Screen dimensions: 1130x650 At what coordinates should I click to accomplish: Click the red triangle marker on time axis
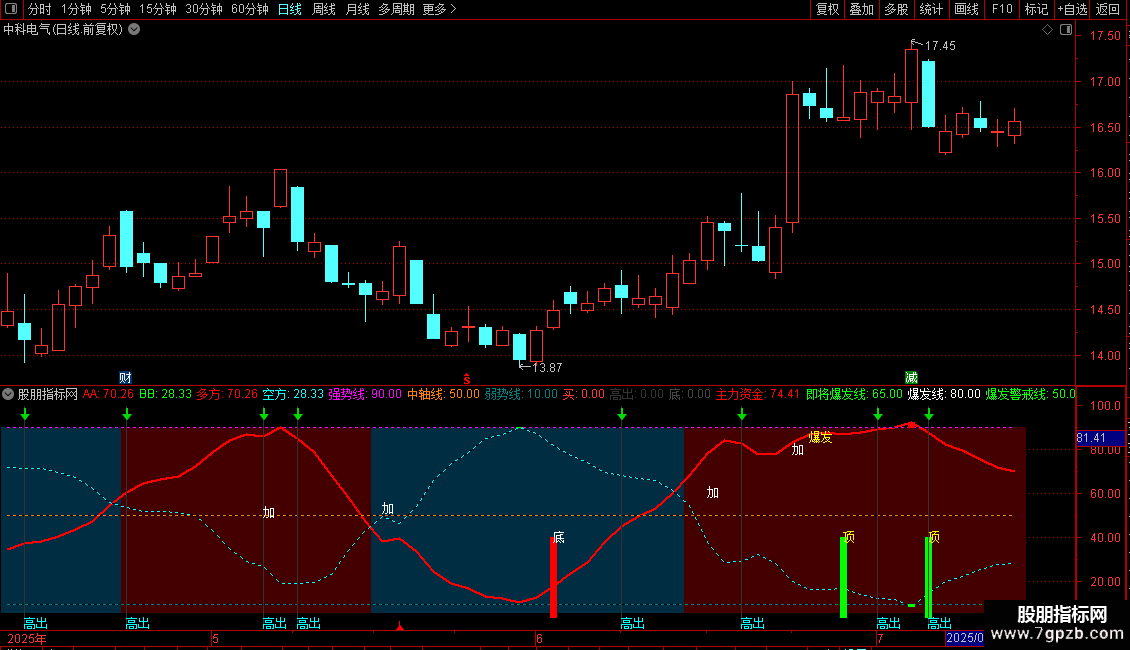400,627
